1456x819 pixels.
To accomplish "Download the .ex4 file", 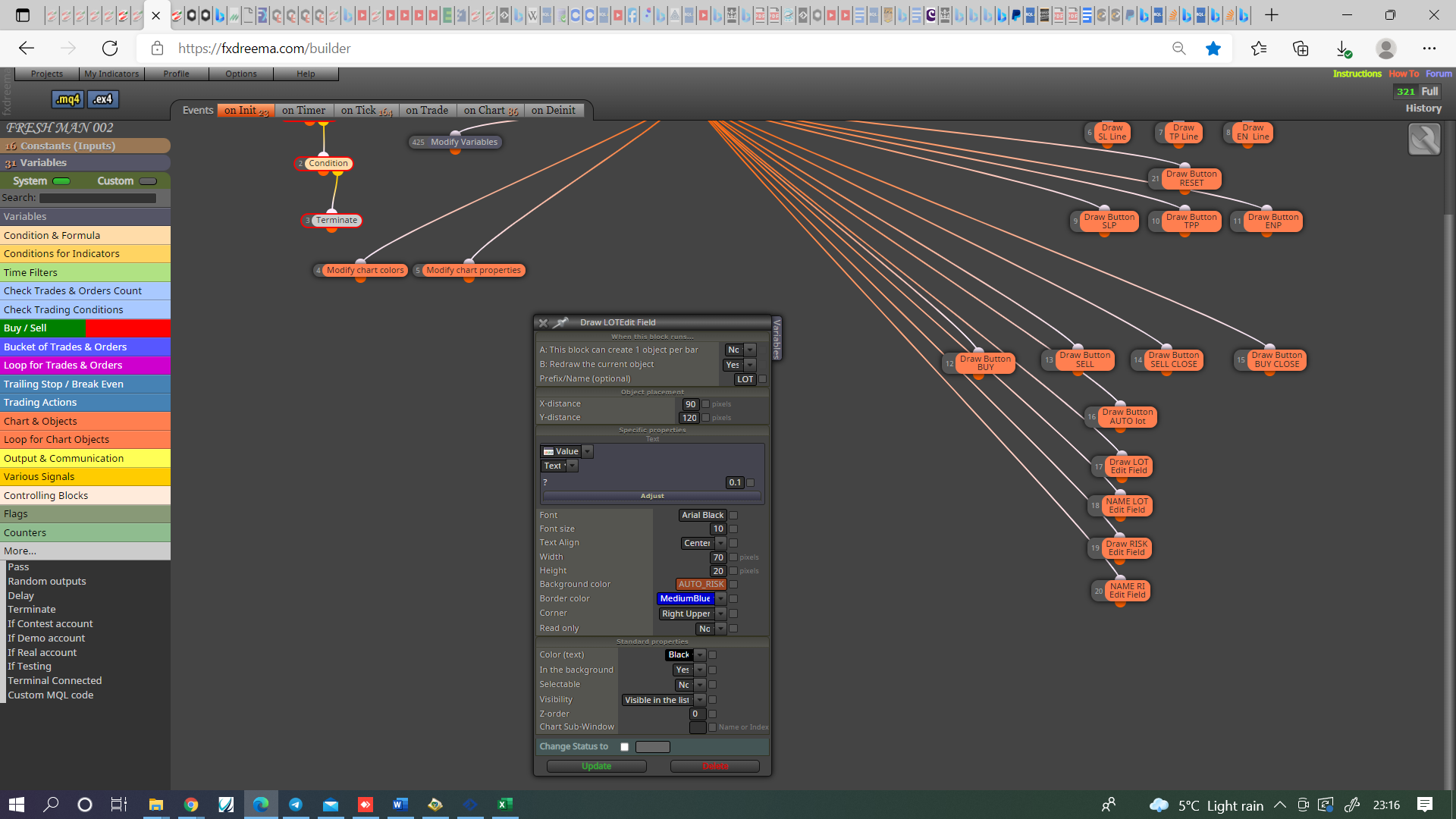I will 103,99.
